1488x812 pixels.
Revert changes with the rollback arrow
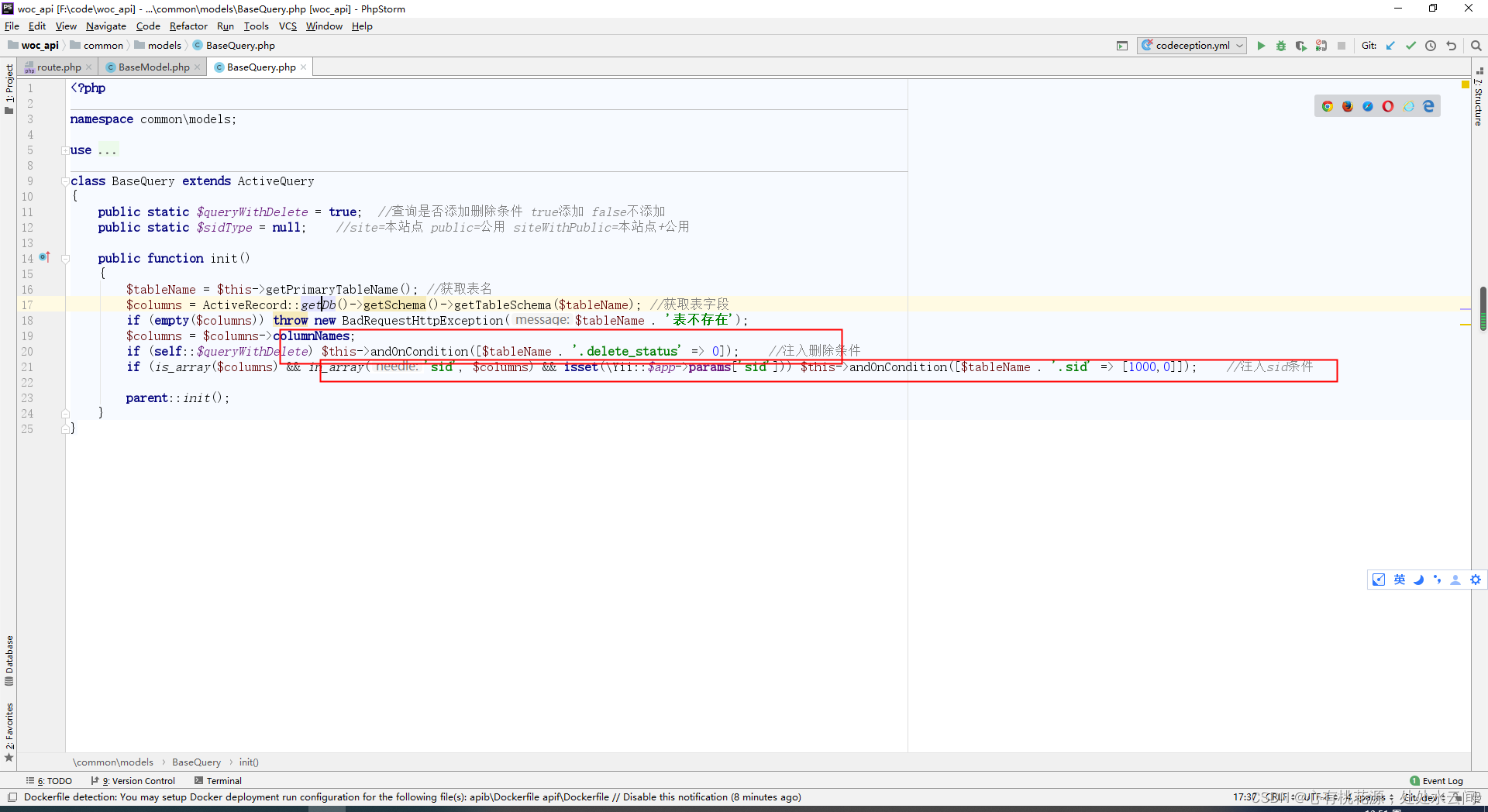[1451, 46]
